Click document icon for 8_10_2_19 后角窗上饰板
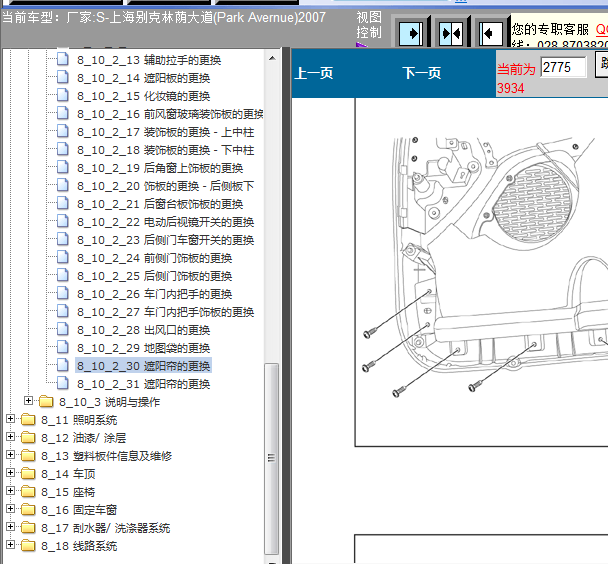The height and width of the screenshot is (564, 608). coord(62,167)
